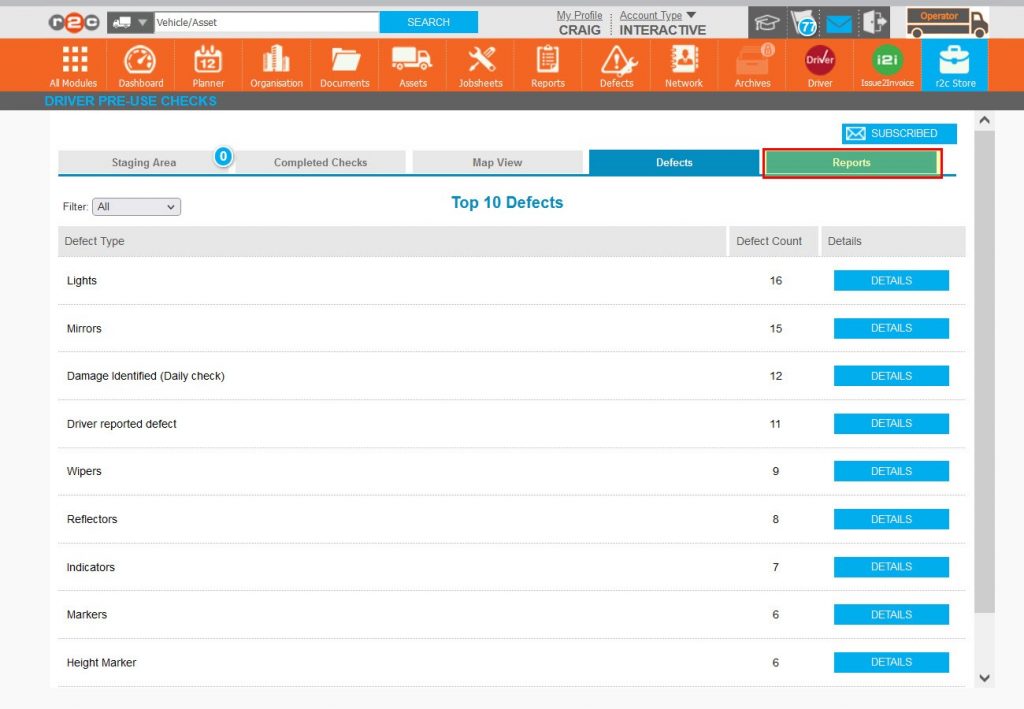Open the Planner module
The image size is (1024, 709).
pos(207,63)
